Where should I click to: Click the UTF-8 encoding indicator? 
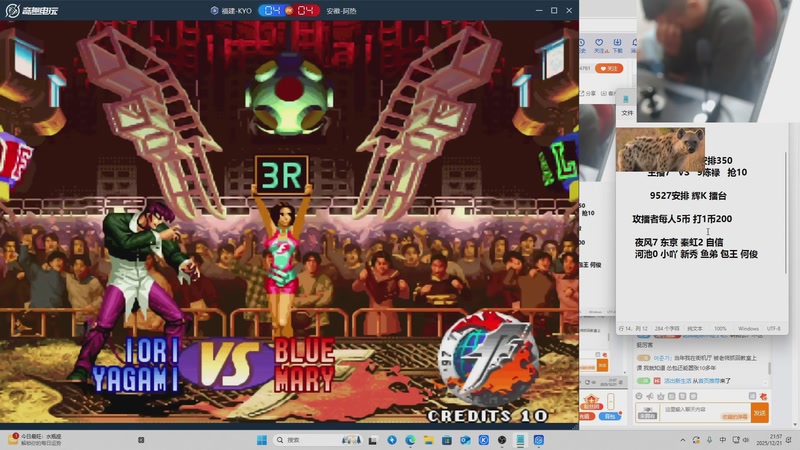(773, 329)
